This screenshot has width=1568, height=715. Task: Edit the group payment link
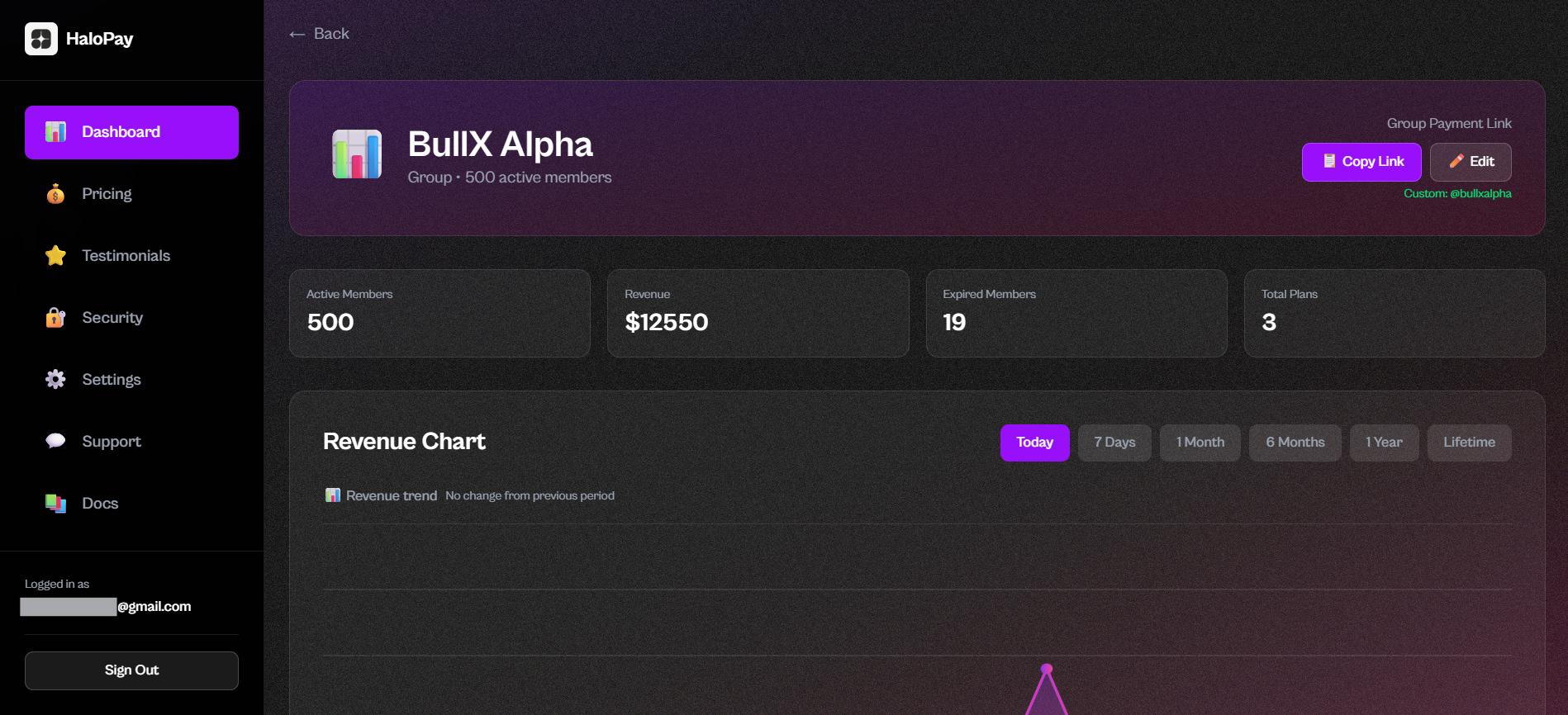[x=1471, y=162]
